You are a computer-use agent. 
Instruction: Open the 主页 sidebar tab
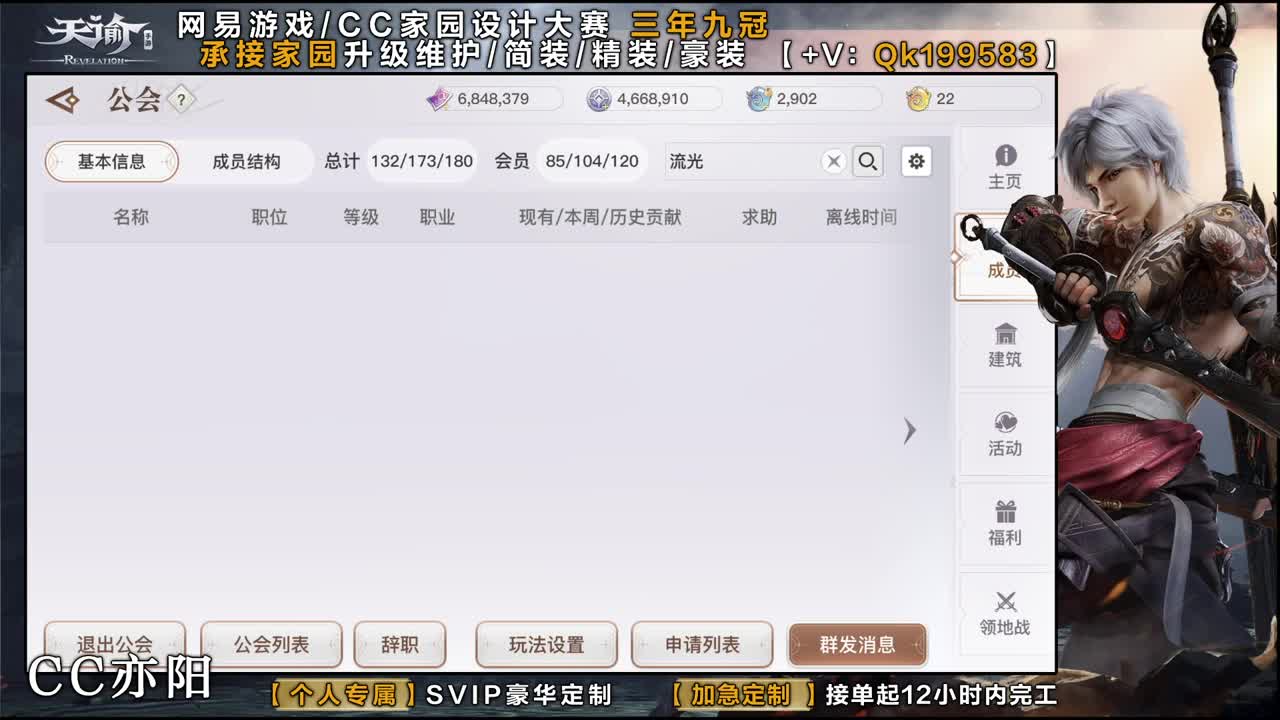[1005, 167]
